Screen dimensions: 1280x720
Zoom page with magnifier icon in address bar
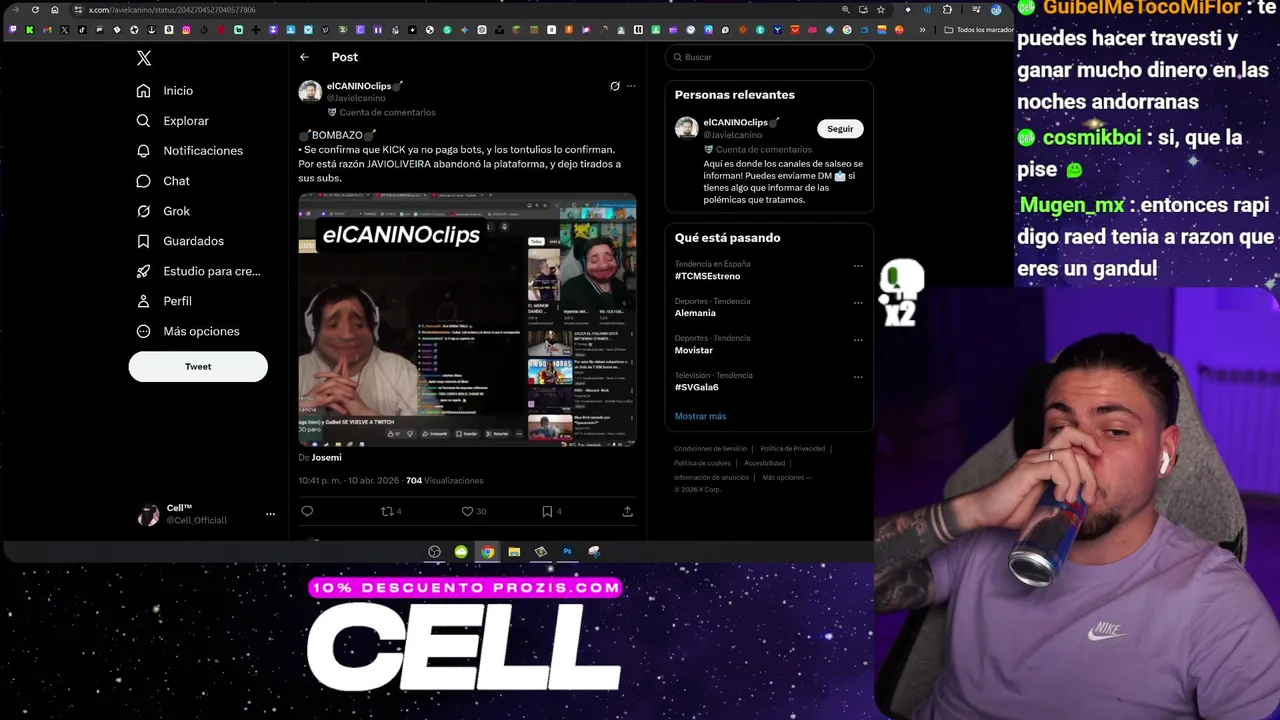[846, 10]
